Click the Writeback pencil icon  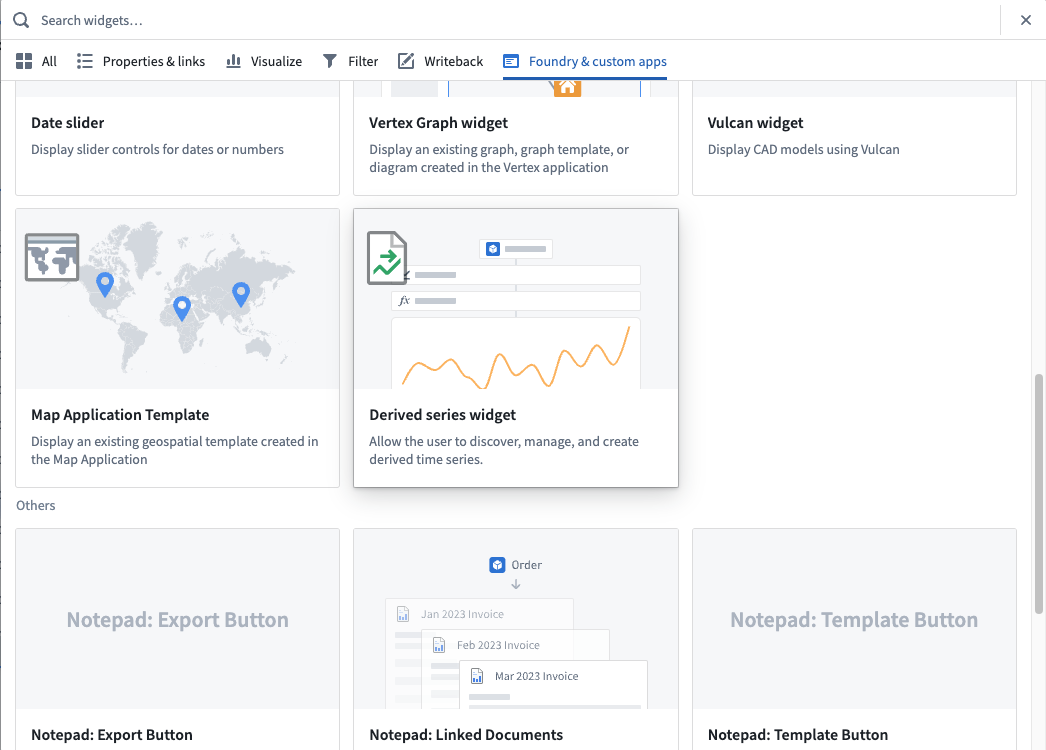(x=406, y=61)
